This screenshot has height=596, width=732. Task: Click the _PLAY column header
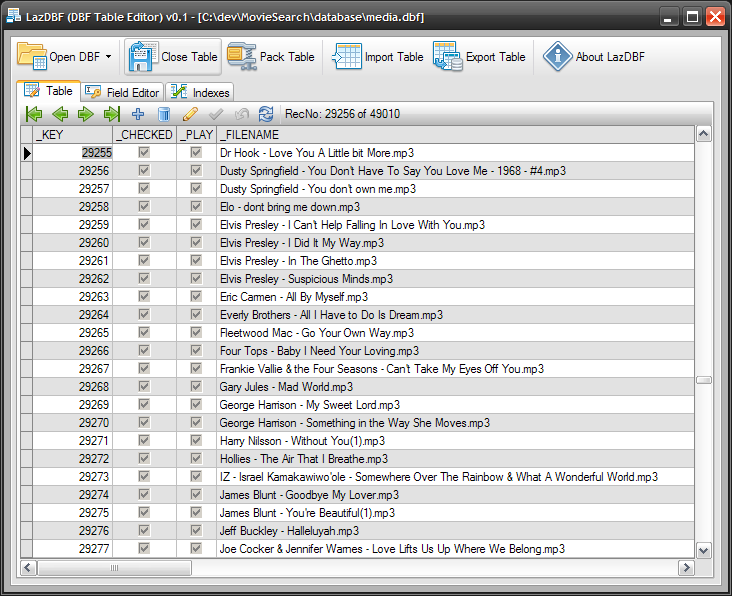point(197,135)
